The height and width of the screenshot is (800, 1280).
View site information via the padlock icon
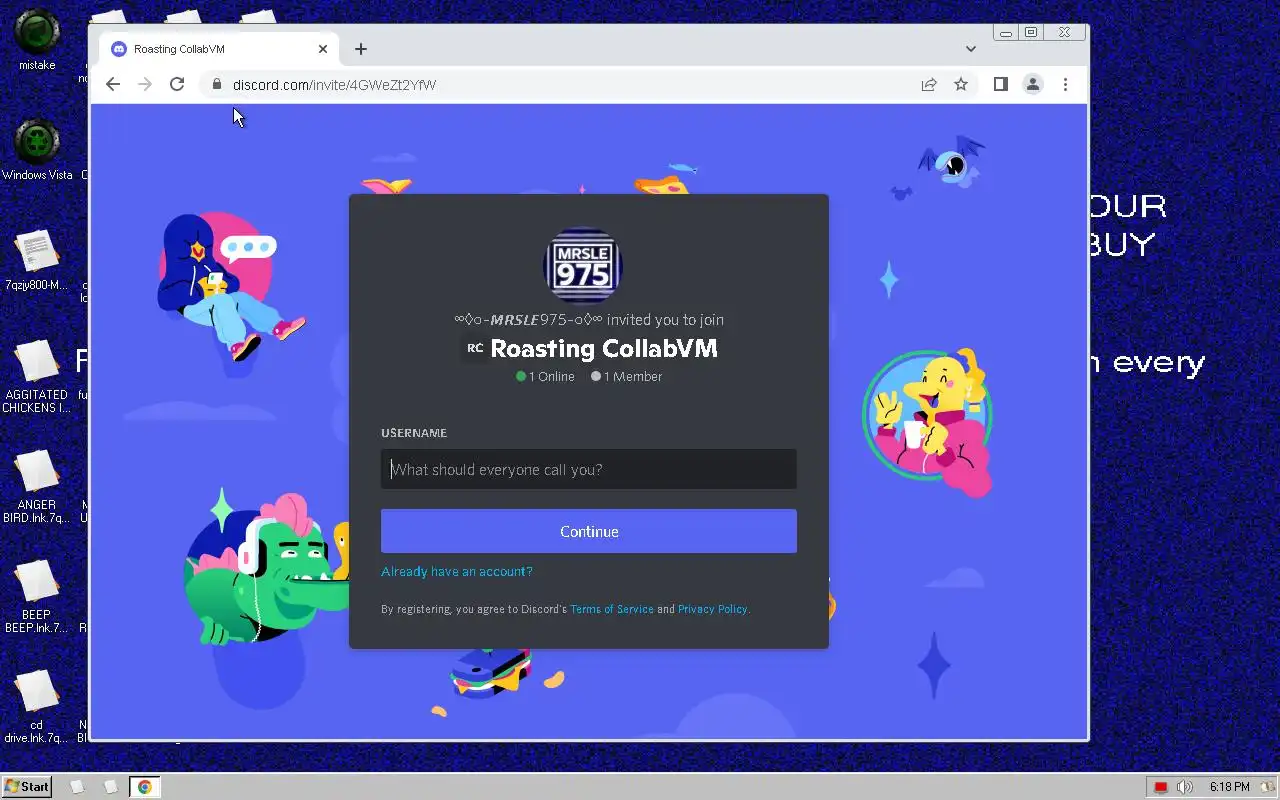215,85
